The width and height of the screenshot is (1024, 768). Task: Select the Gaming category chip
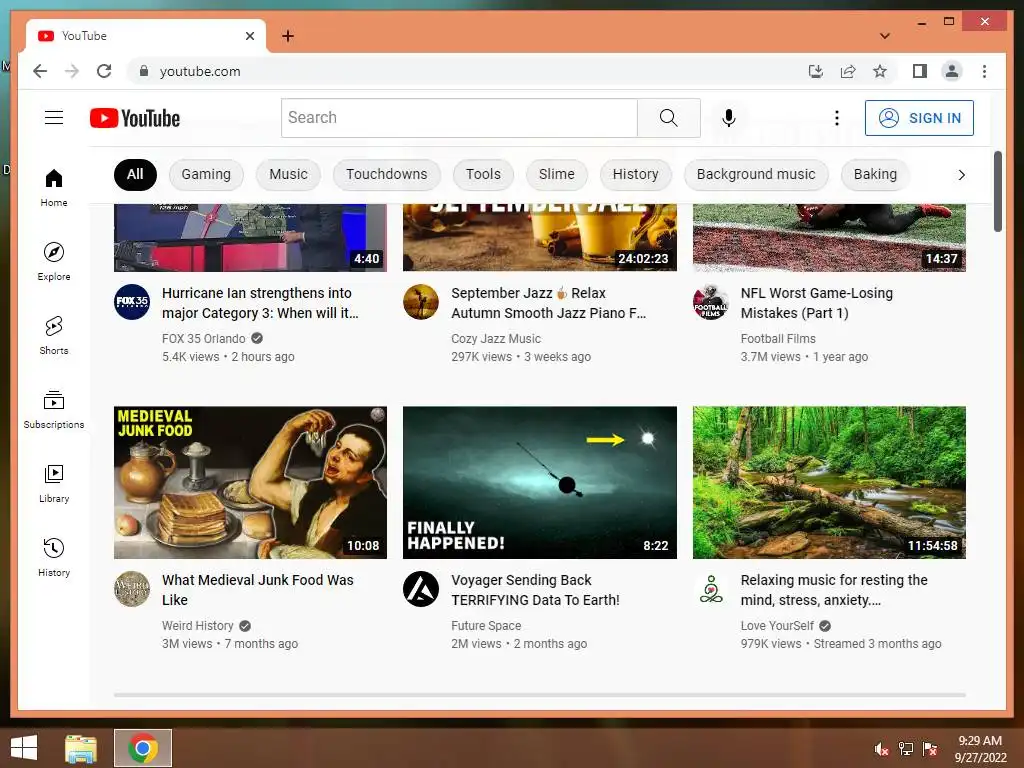[206, 174]
